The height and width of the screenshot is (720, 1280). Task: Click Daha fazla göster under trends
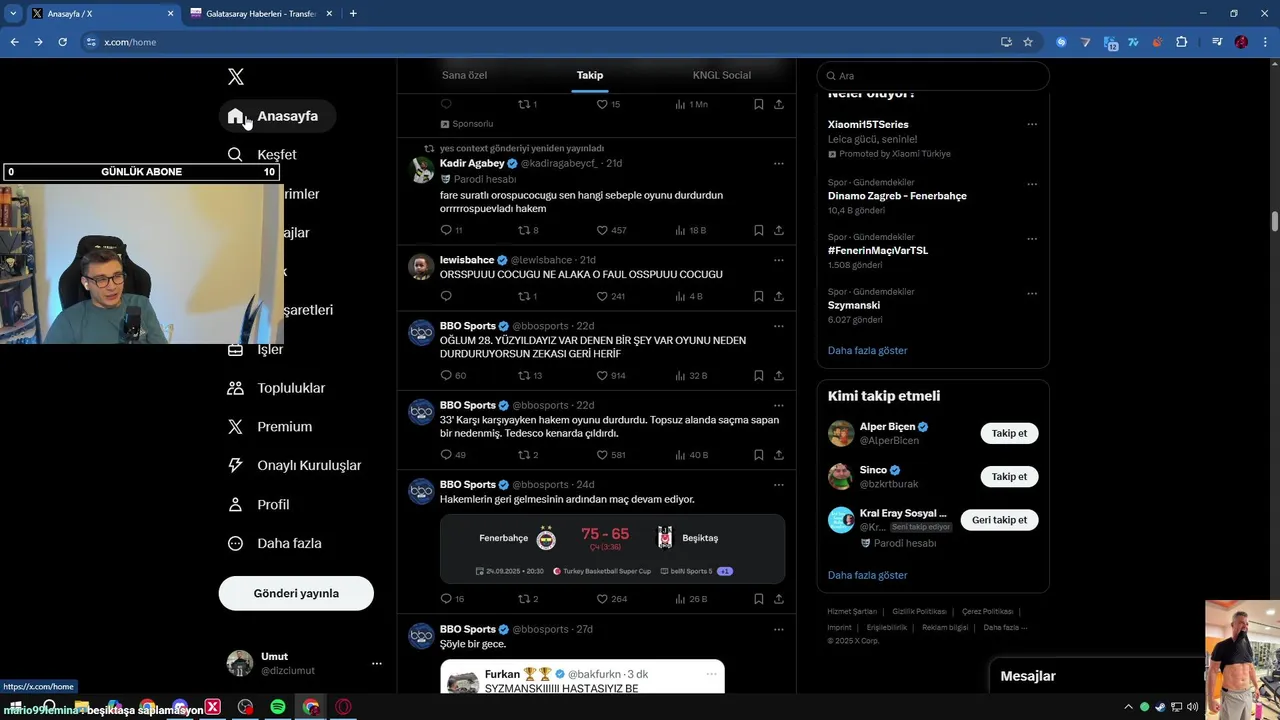coord(867,351)
